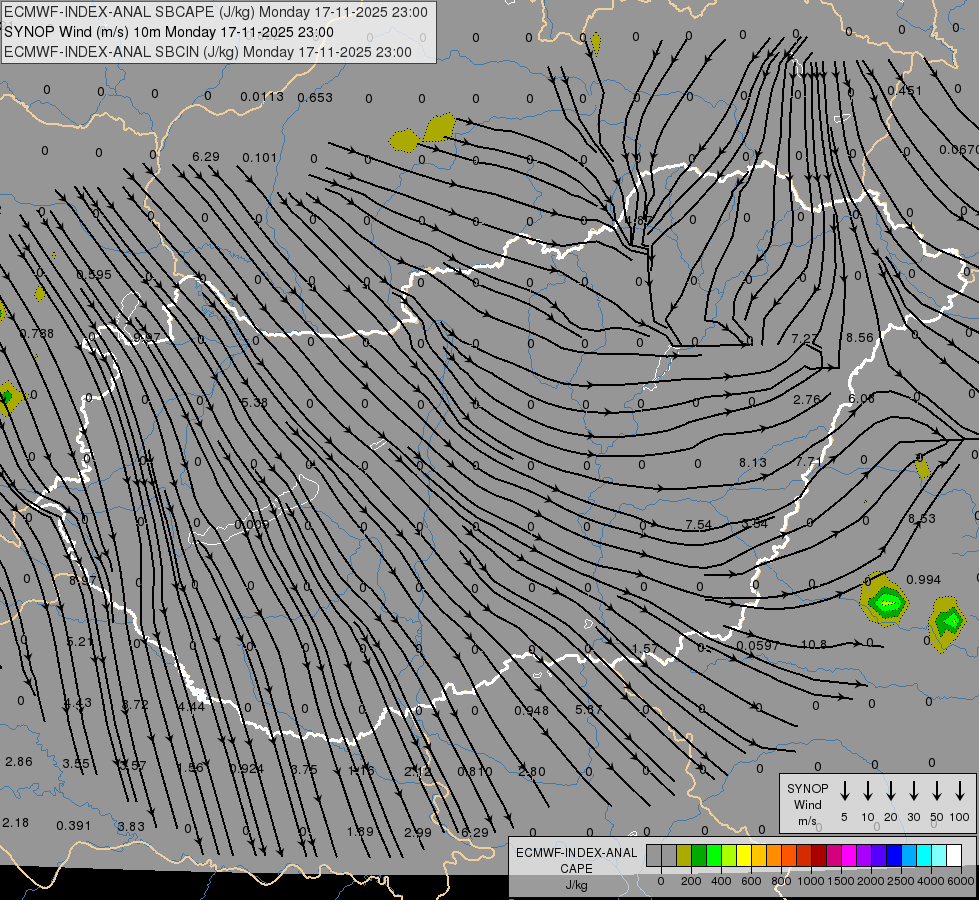The image size is (979, 900).
Task: Click the 100 m/s wind arrow in legend
Action: tap(960, 791)
